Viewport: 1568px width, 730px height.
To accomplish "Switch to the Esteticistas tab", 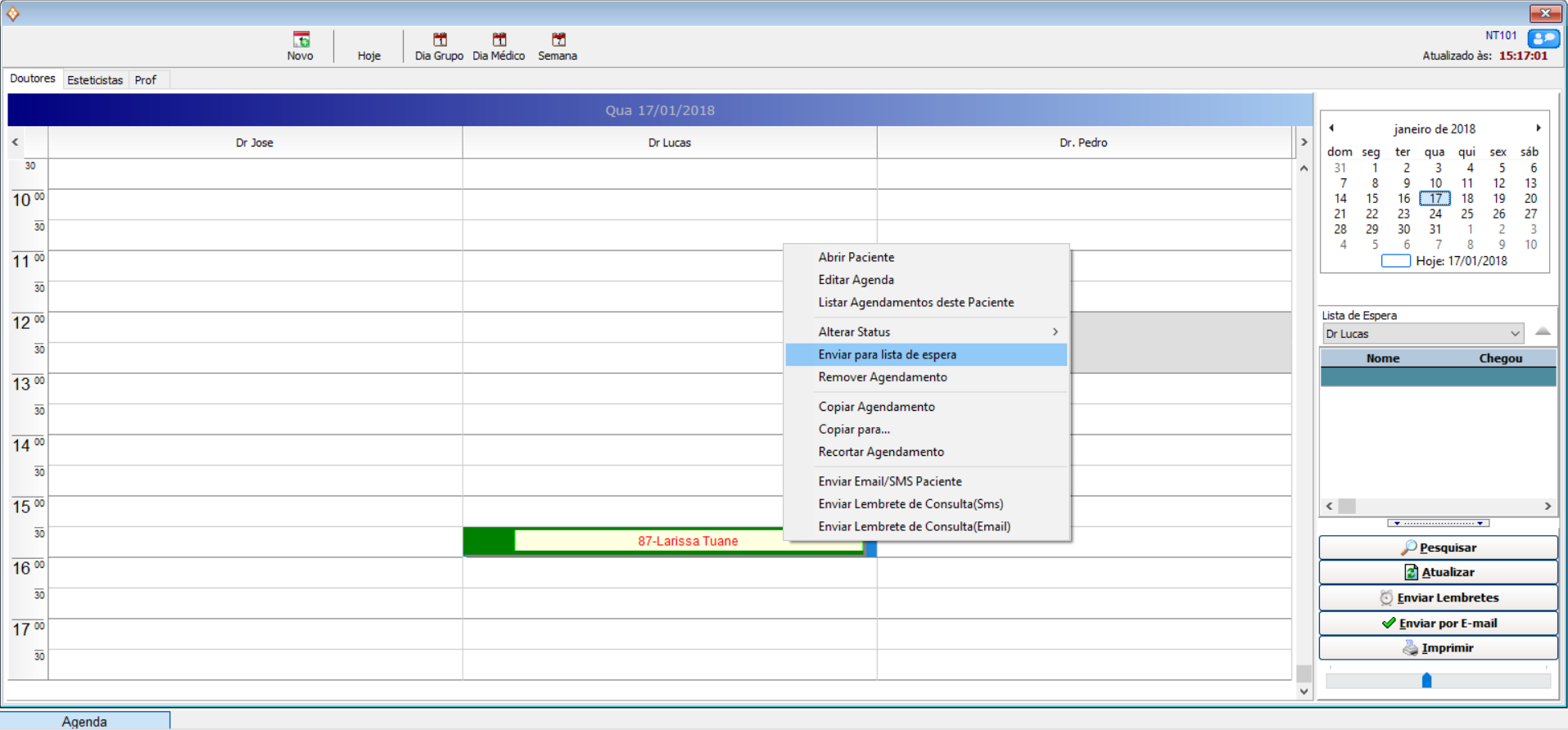I will pyautogui.click(x=95, y=80).
